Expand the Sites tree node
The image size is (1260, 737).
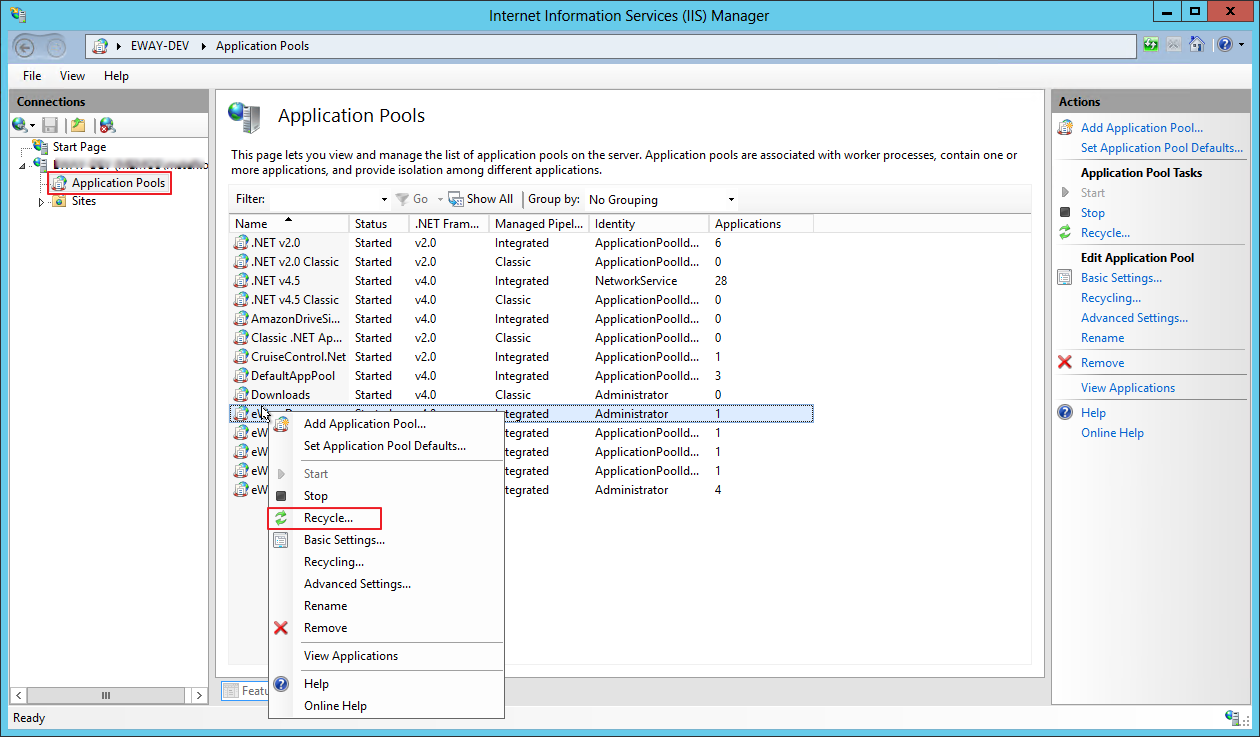41,202
